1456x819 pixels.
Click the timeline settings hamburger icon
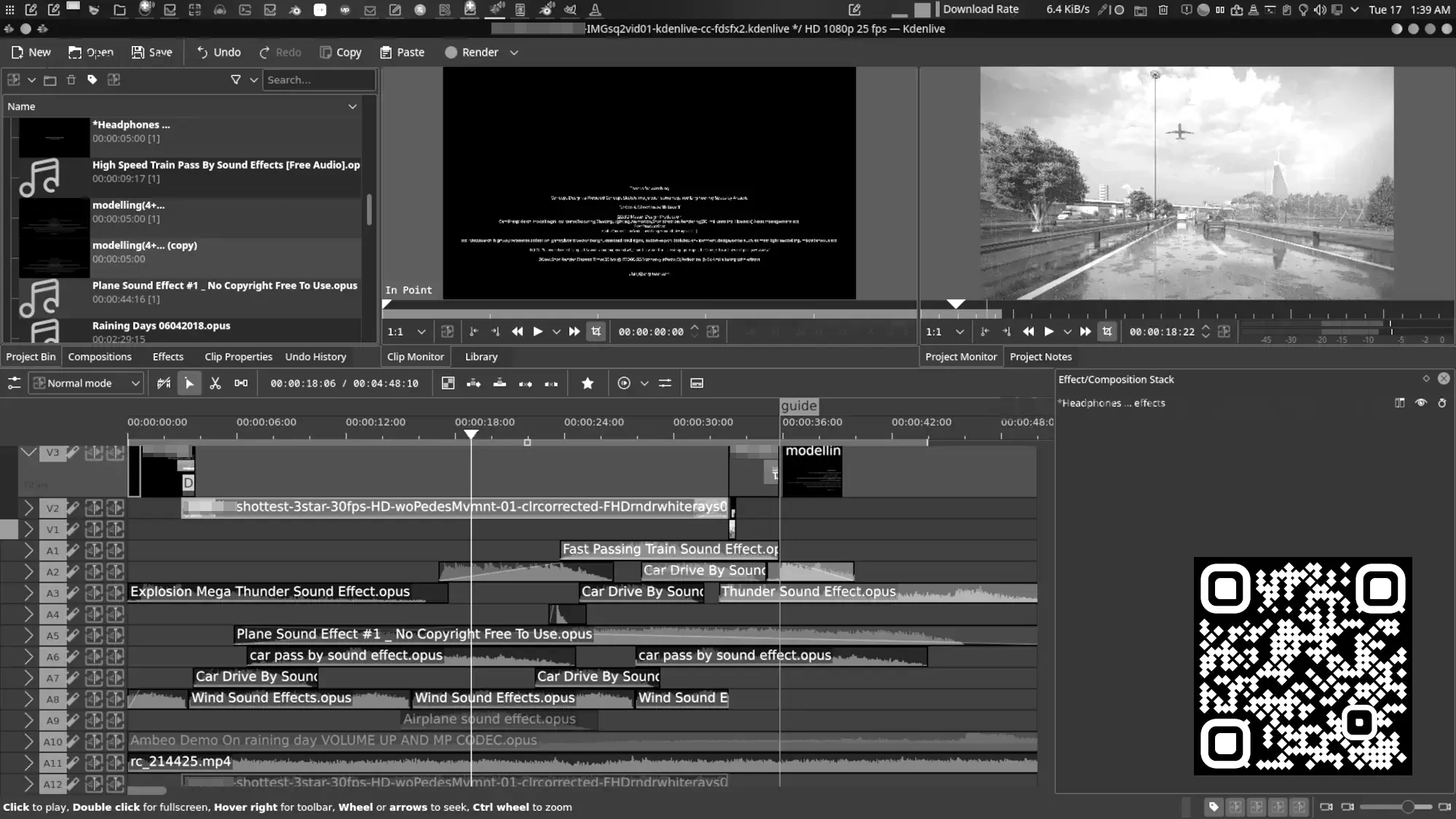click(14, 383)
